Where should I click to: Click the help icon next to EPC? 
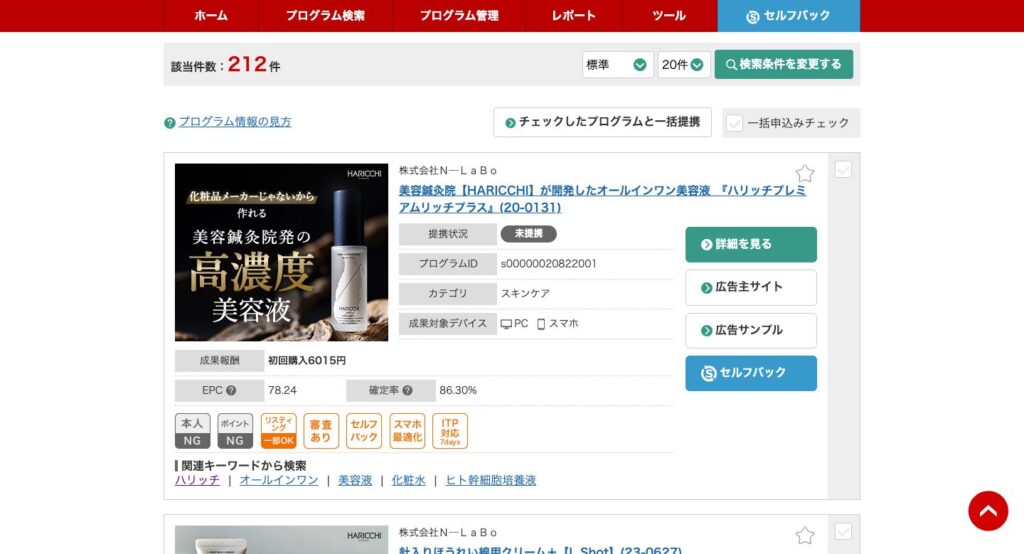231,391
